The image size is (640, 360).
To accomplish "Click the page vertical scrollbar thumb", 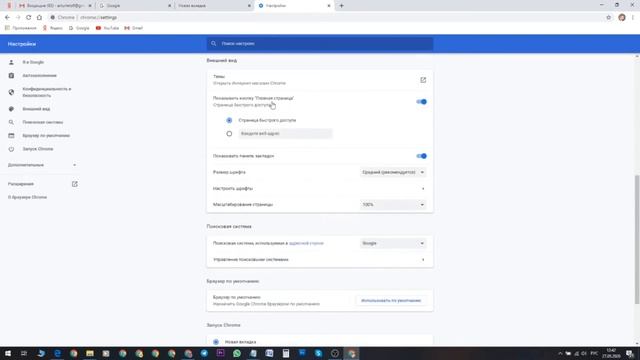I will click(637, 239).
